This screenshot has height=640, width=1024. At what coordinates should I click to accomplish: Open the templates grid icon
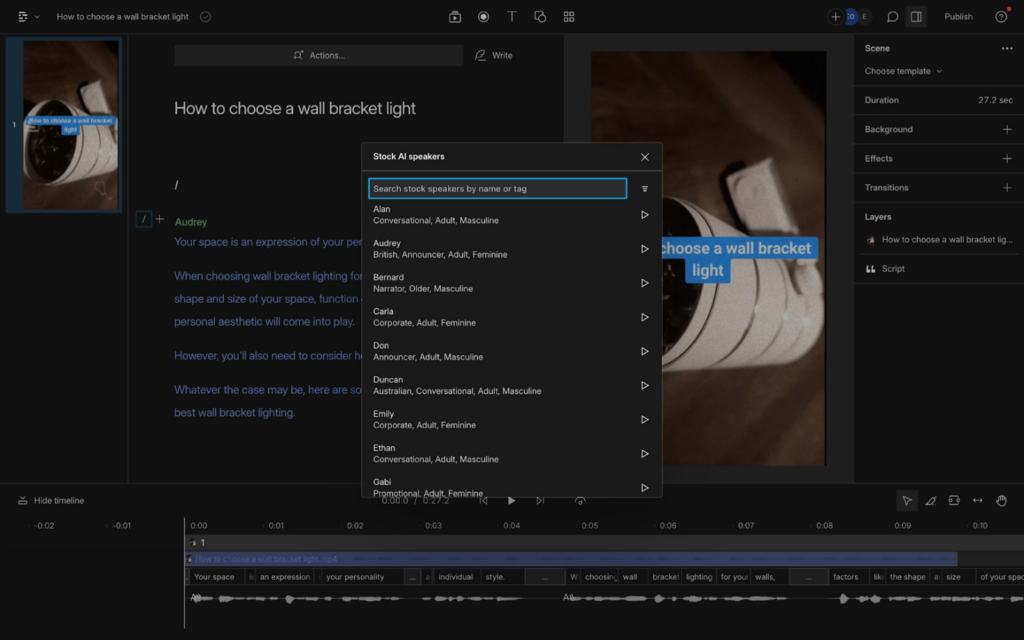pyautogui.click(x=568, y=16)
